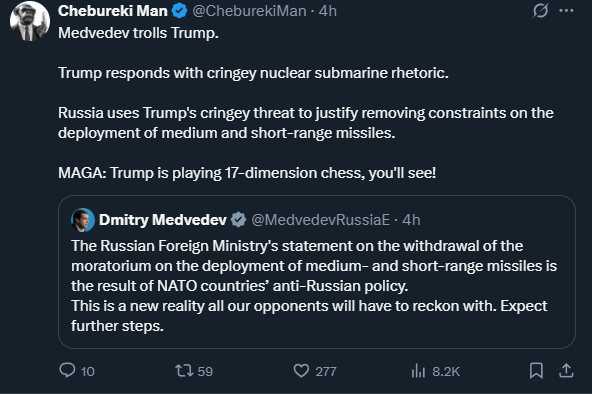This screenshot has height=394, width=592.
Task: Click the Grok explain icon
Action: (540, 11)
